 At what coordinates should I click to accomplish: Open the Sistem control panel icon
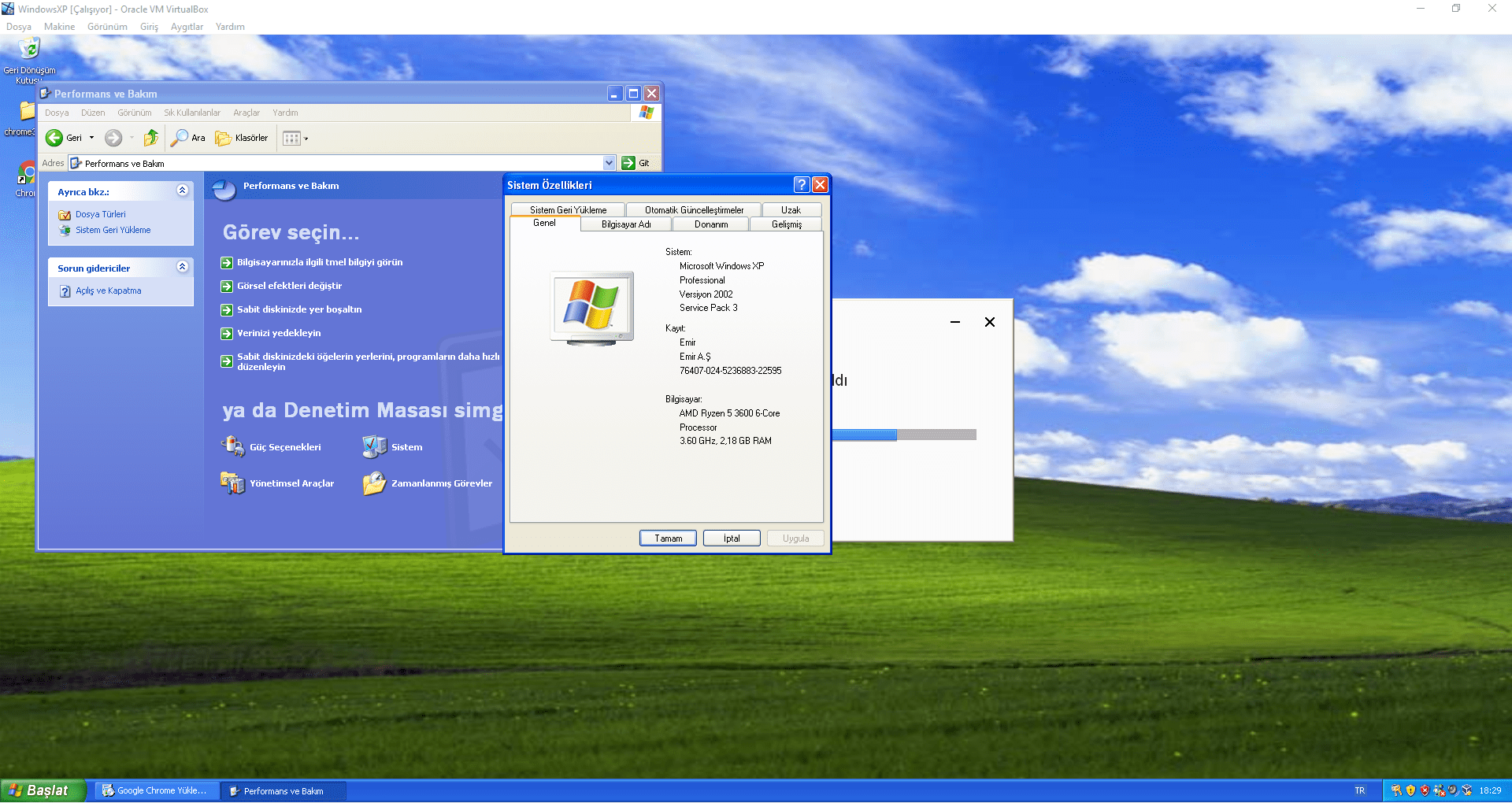[374, 446]
